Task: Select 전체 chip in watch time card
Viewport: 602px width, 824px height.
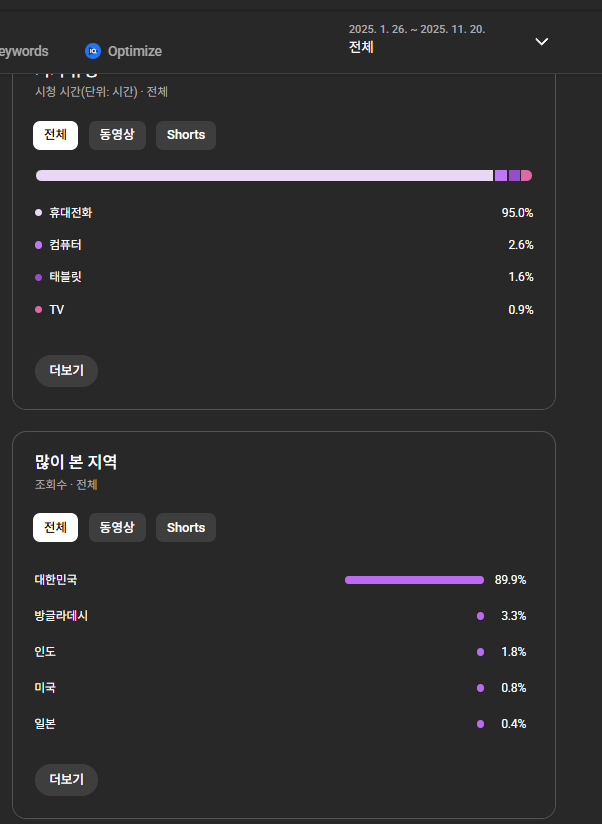Action: pyautogui.click(x=55, y=135)
